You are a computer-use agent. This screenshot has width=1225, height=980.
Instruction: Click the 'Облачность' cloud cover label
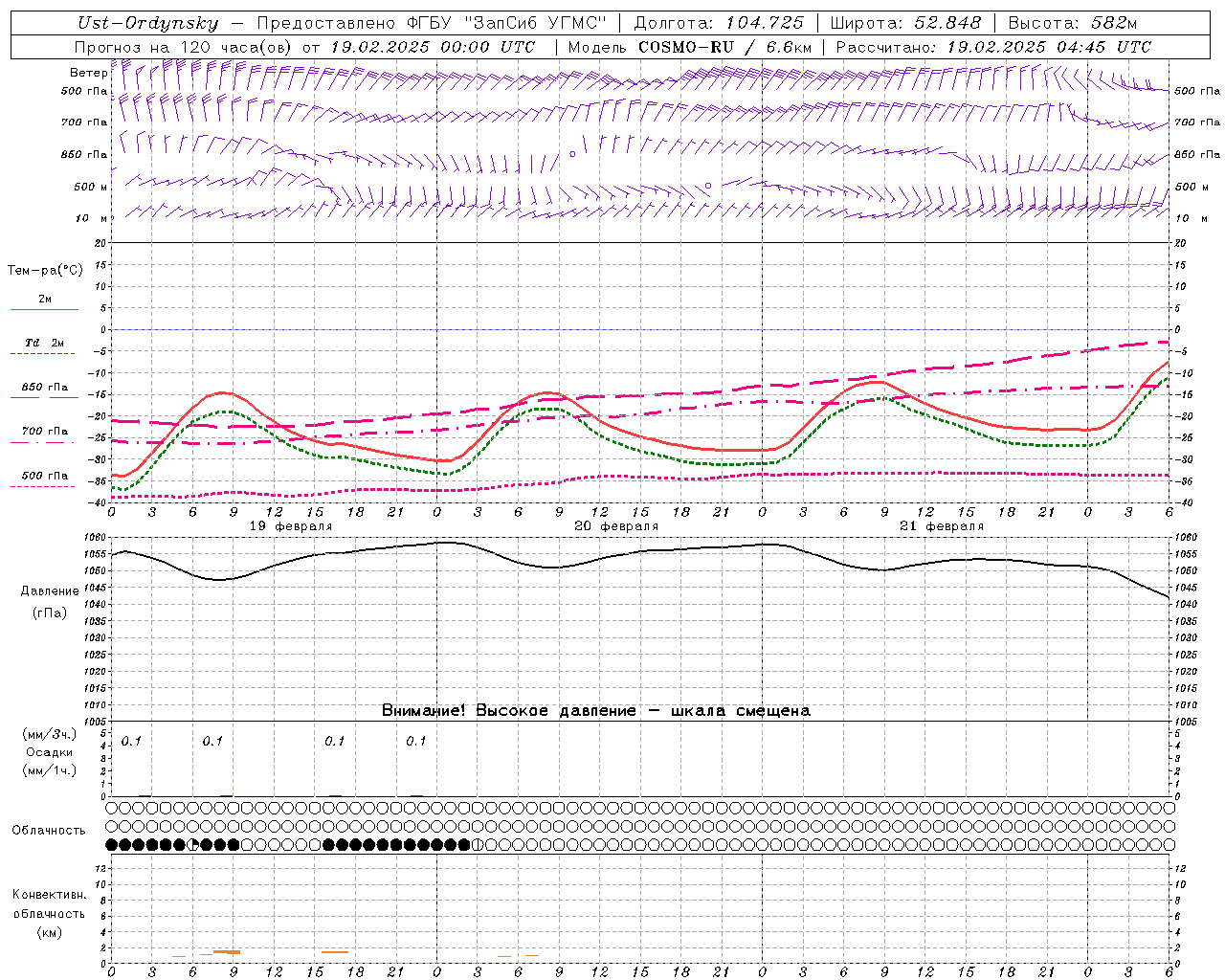click(x=49, y=831)
